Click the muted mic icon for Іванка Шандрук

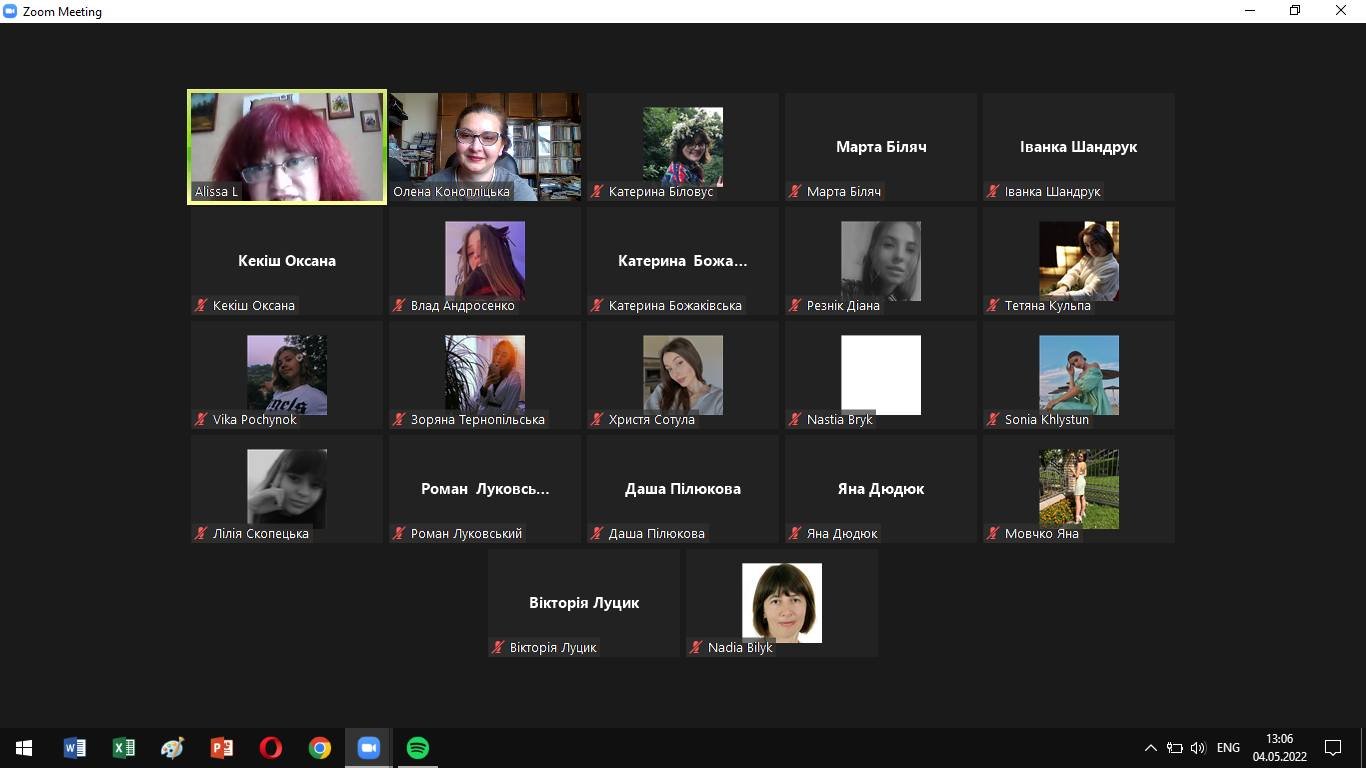click(x=994, y=191)
